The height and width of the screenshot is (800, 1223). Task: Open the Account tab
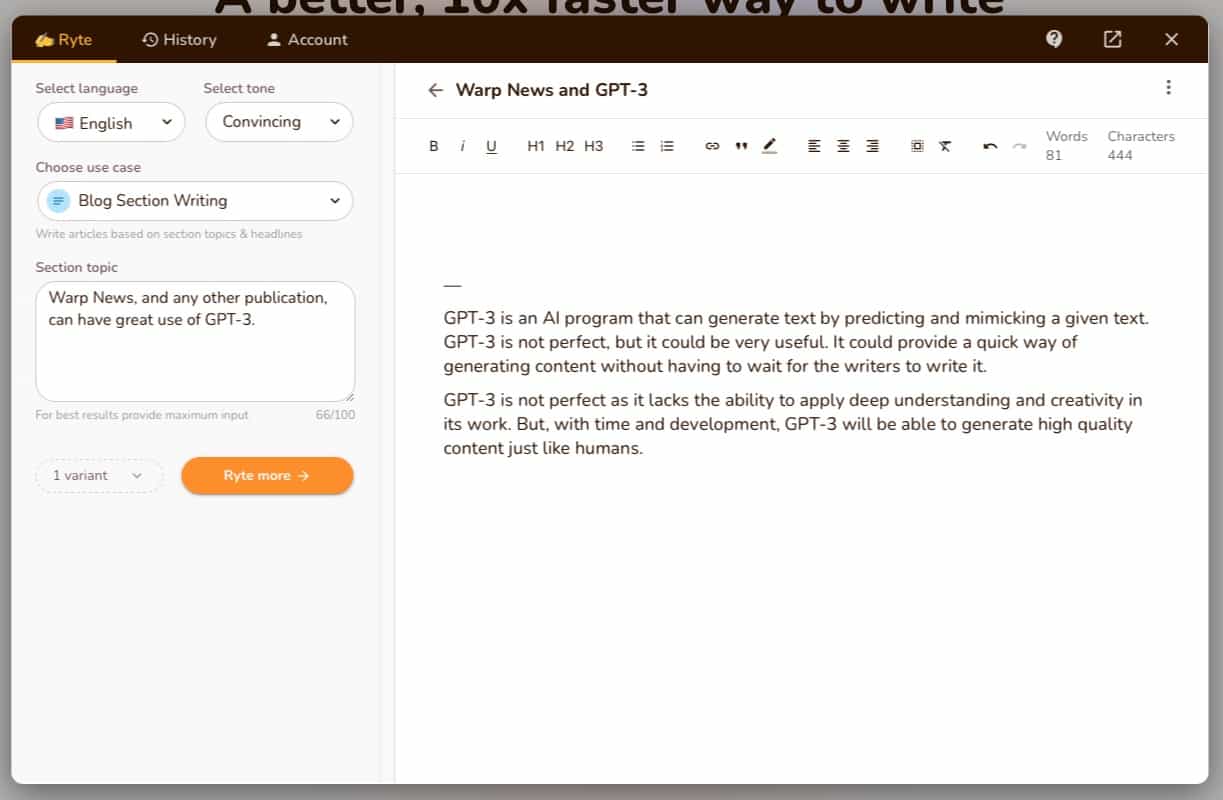(307, 40)
